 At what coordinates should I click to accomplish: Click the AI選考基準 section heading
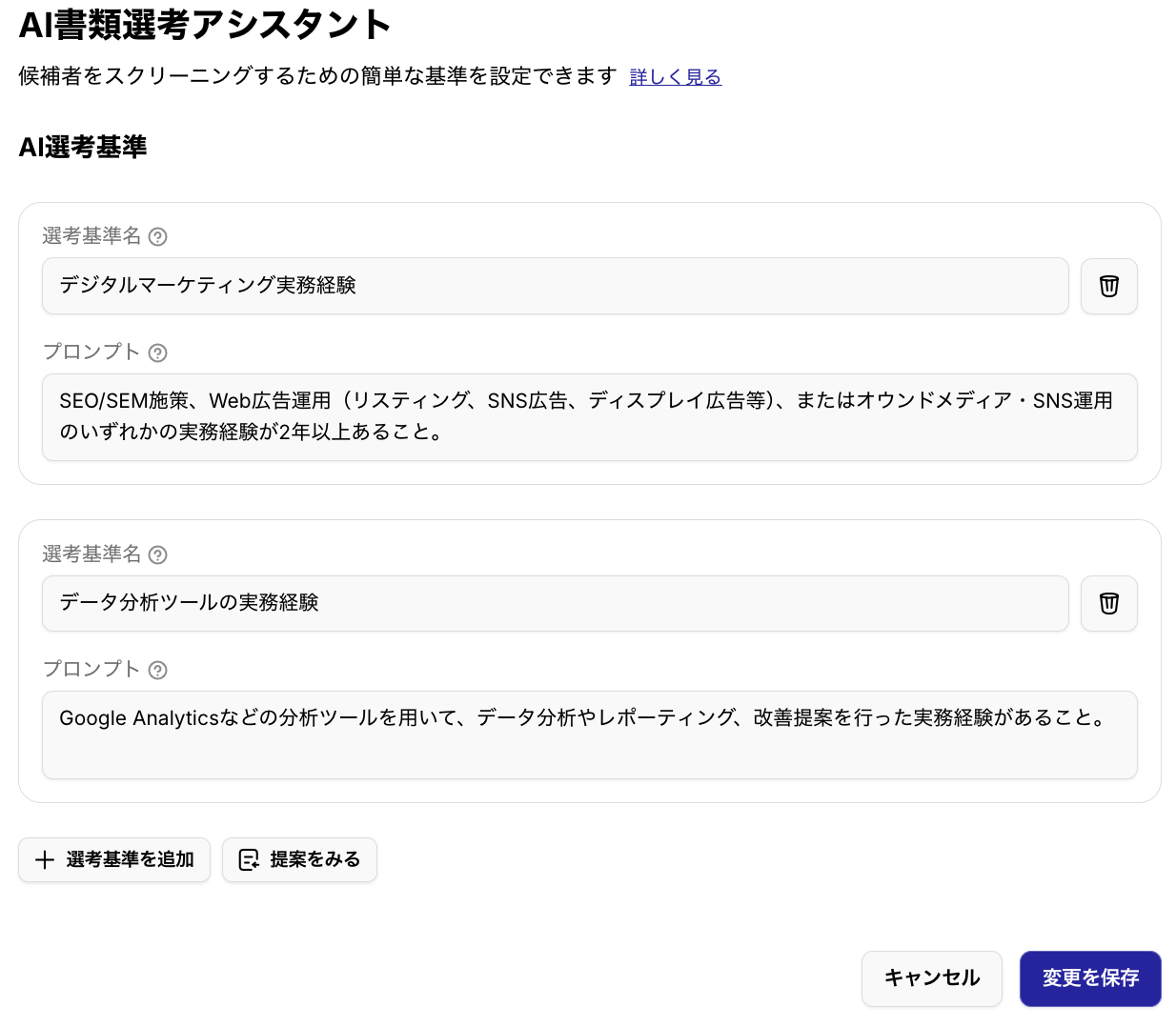click(83, 147)
